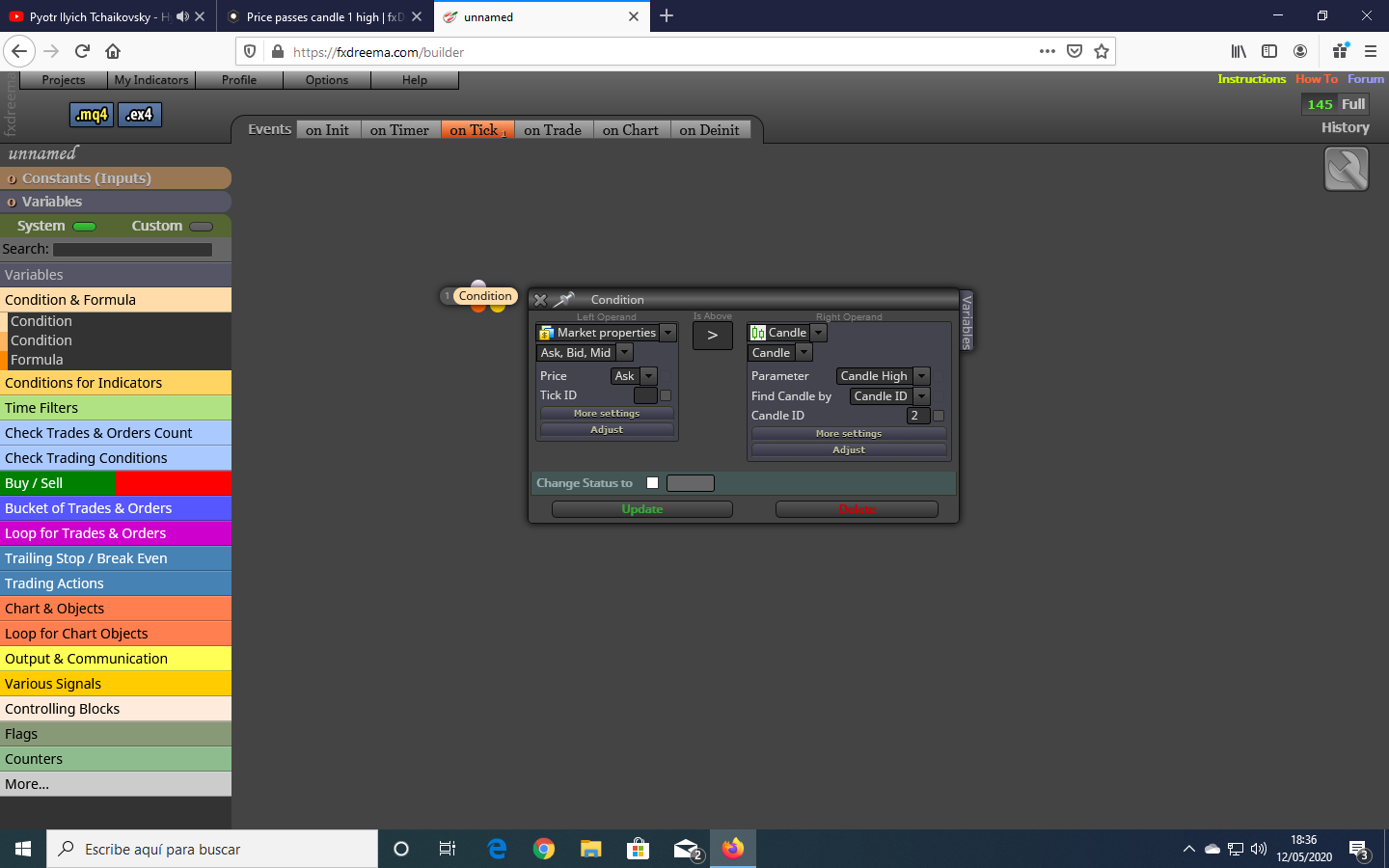This screenshot has width=1389, height=868.
Task: Open the Find Candle by Candle ID dropdown
Action: click(921, 396)
